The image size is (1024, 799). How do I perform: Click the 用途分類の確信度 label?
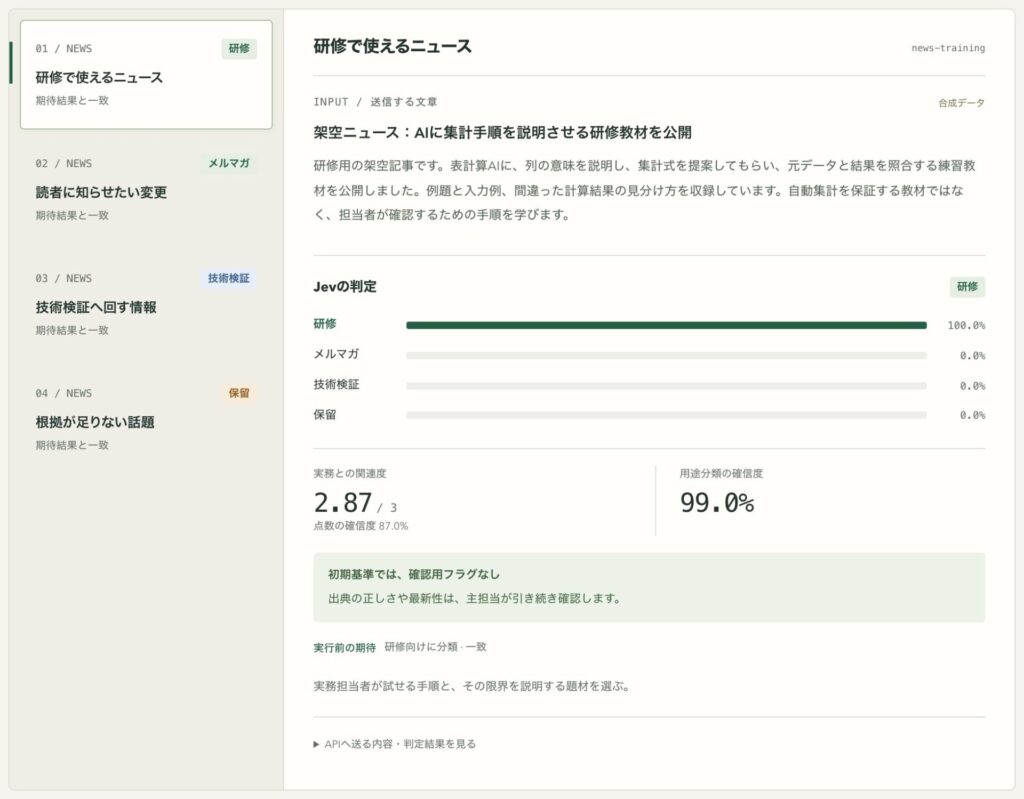point(721,474)
